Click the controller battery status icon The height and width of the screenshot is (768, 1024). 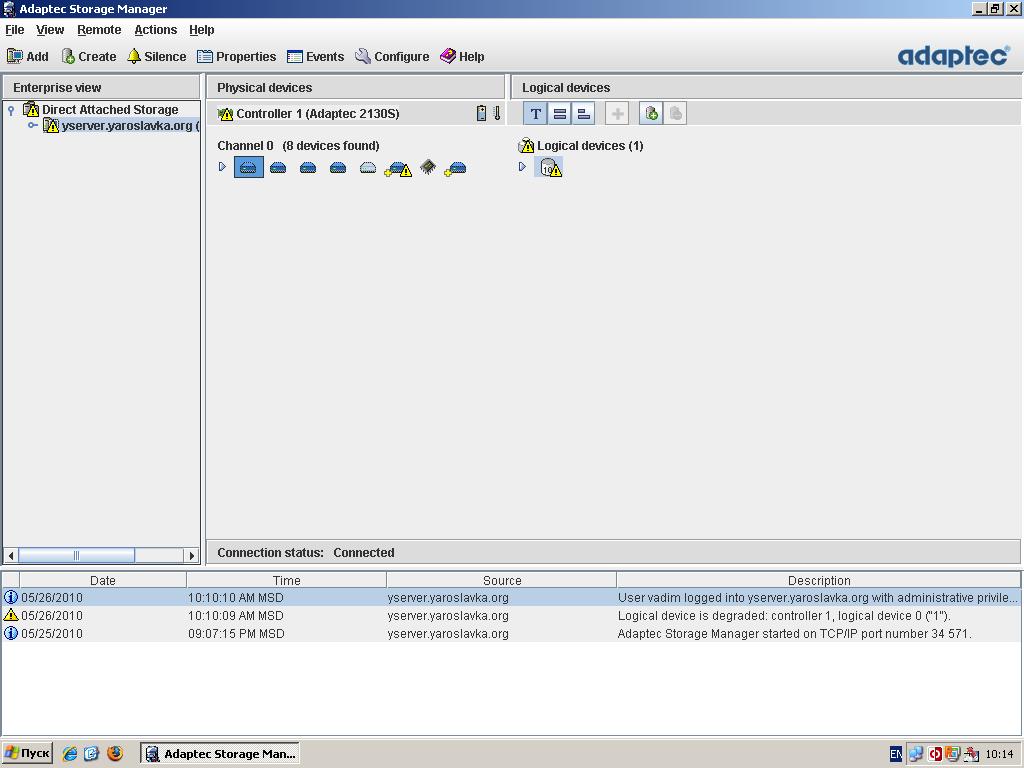pos(481,114)
